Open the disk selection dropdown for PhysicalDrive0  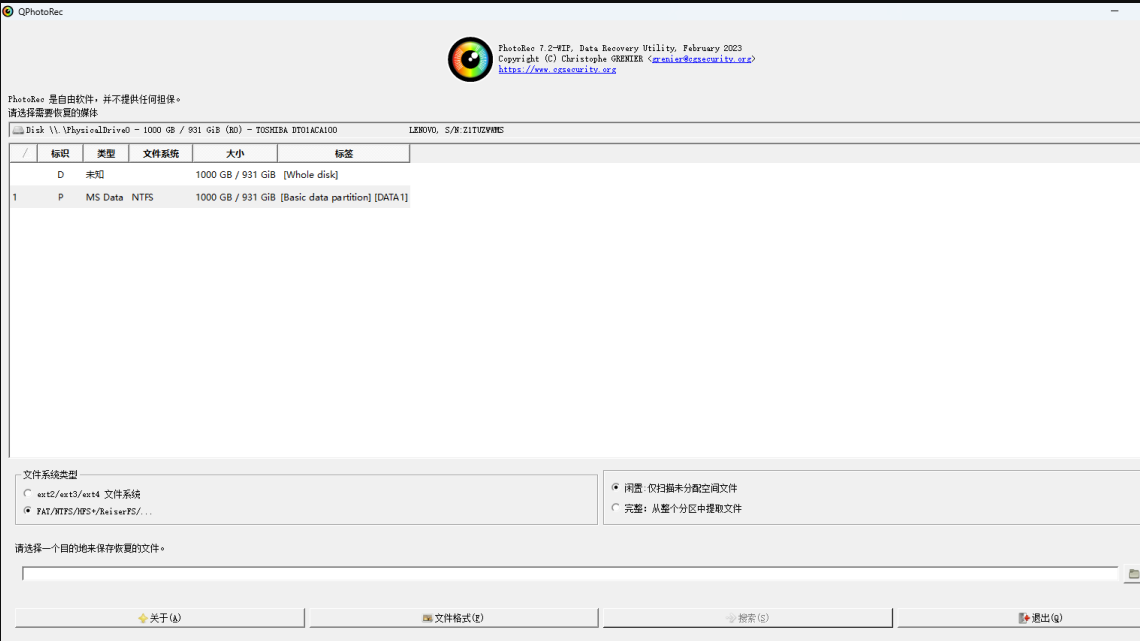[570, 130]
